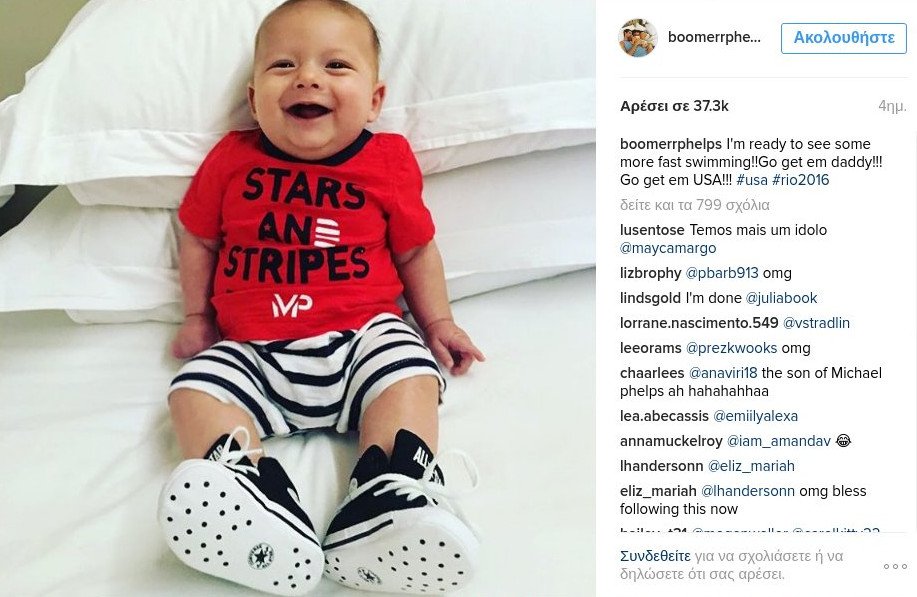917x597 pixels.
Task: Open the #rio2016 hashtag
Action: tap(801, 180)
